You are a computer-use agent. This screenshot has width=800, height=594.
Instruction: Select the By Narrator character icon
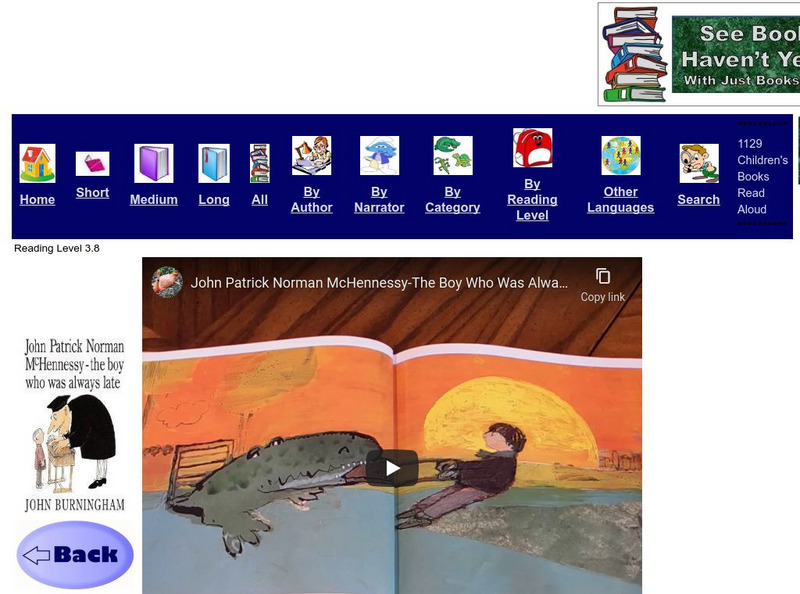coord(379,156)
